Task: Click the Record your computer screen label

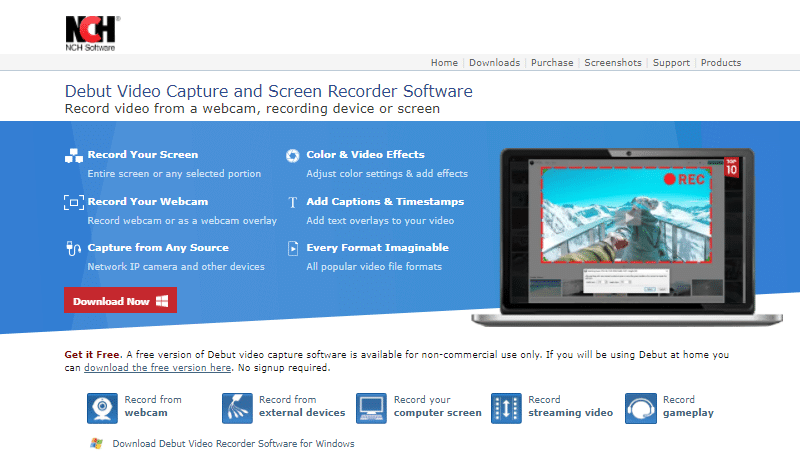Action: pos(437,407)
